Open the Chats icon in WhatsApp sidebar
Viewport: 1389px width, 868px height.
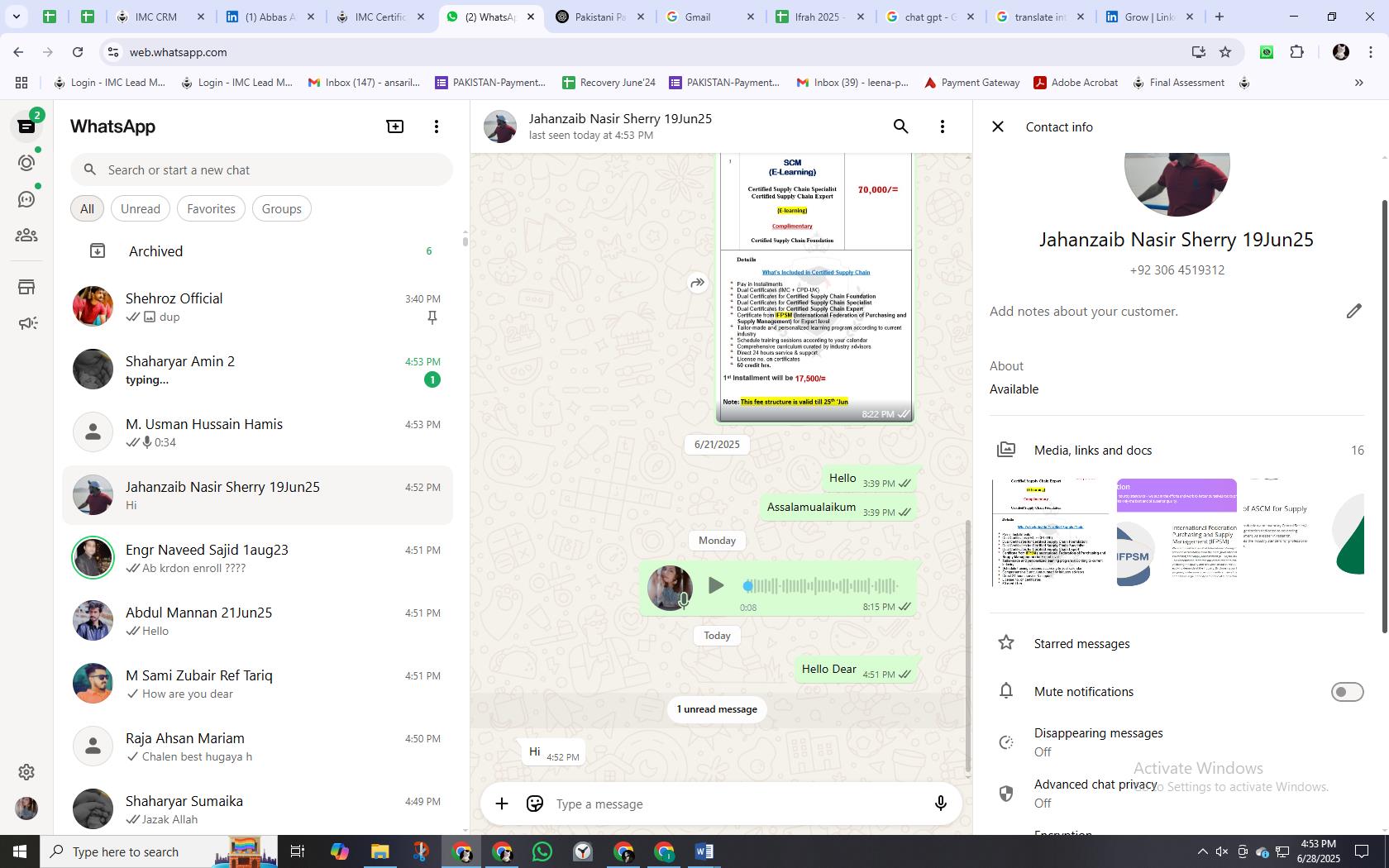click(26, 126)
